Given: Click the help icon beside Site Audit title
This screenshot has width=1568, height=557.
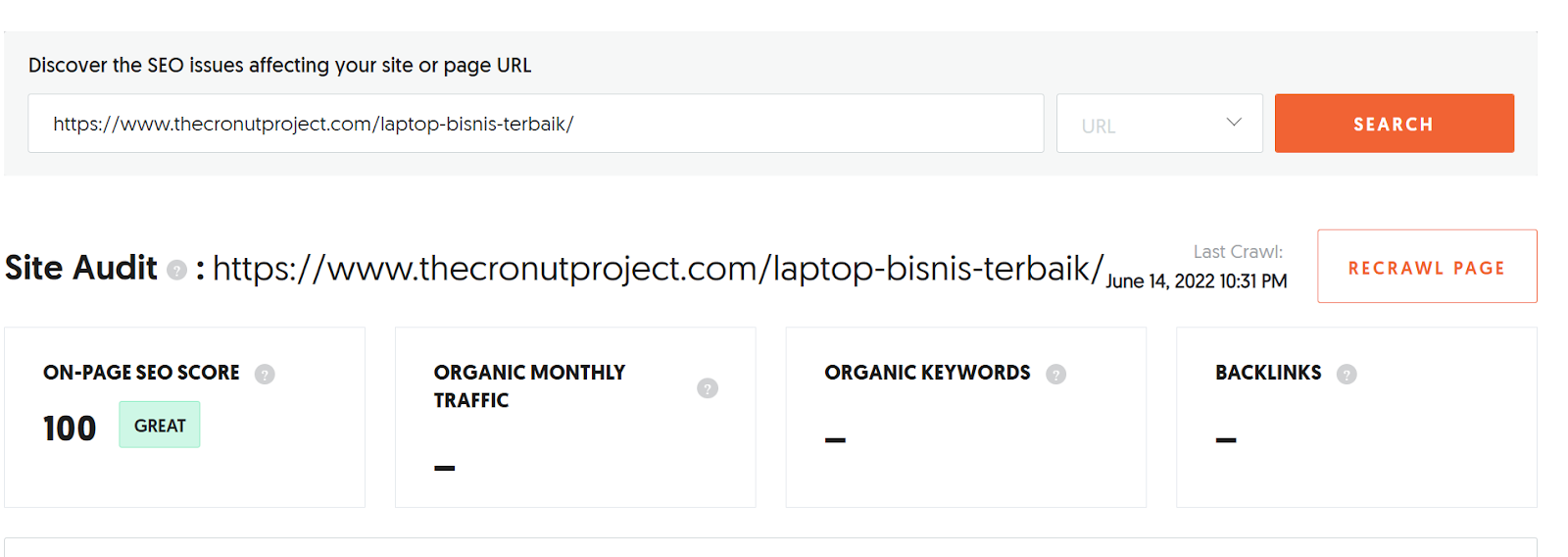Looking at the screenshot, I should [x=176, y=270].
